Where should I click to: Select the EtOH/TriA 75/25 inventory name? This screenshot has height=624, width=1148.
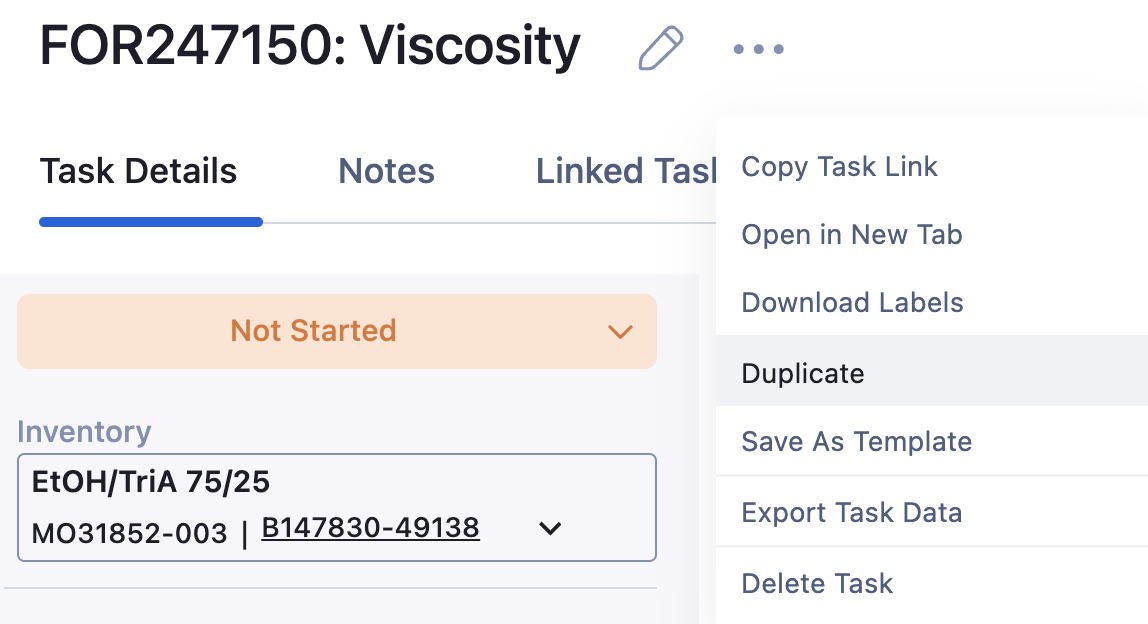coord(151,483)
